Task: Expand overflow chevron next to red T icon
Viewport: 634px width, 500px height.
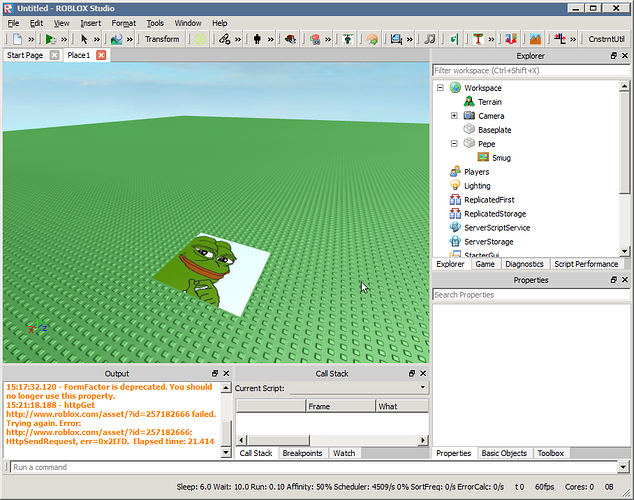Action: pyautogui.click(x=491, y=39)
